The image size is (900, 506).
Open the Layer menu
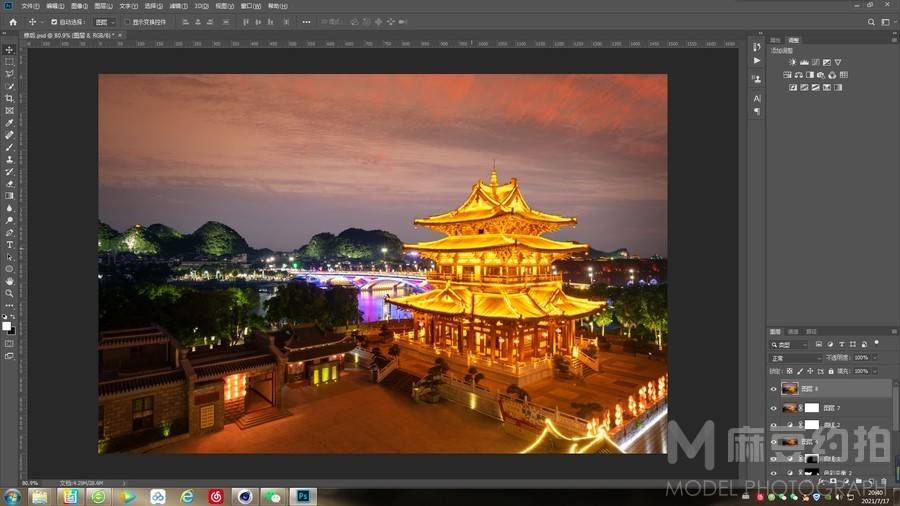click(x=104, y=6)
